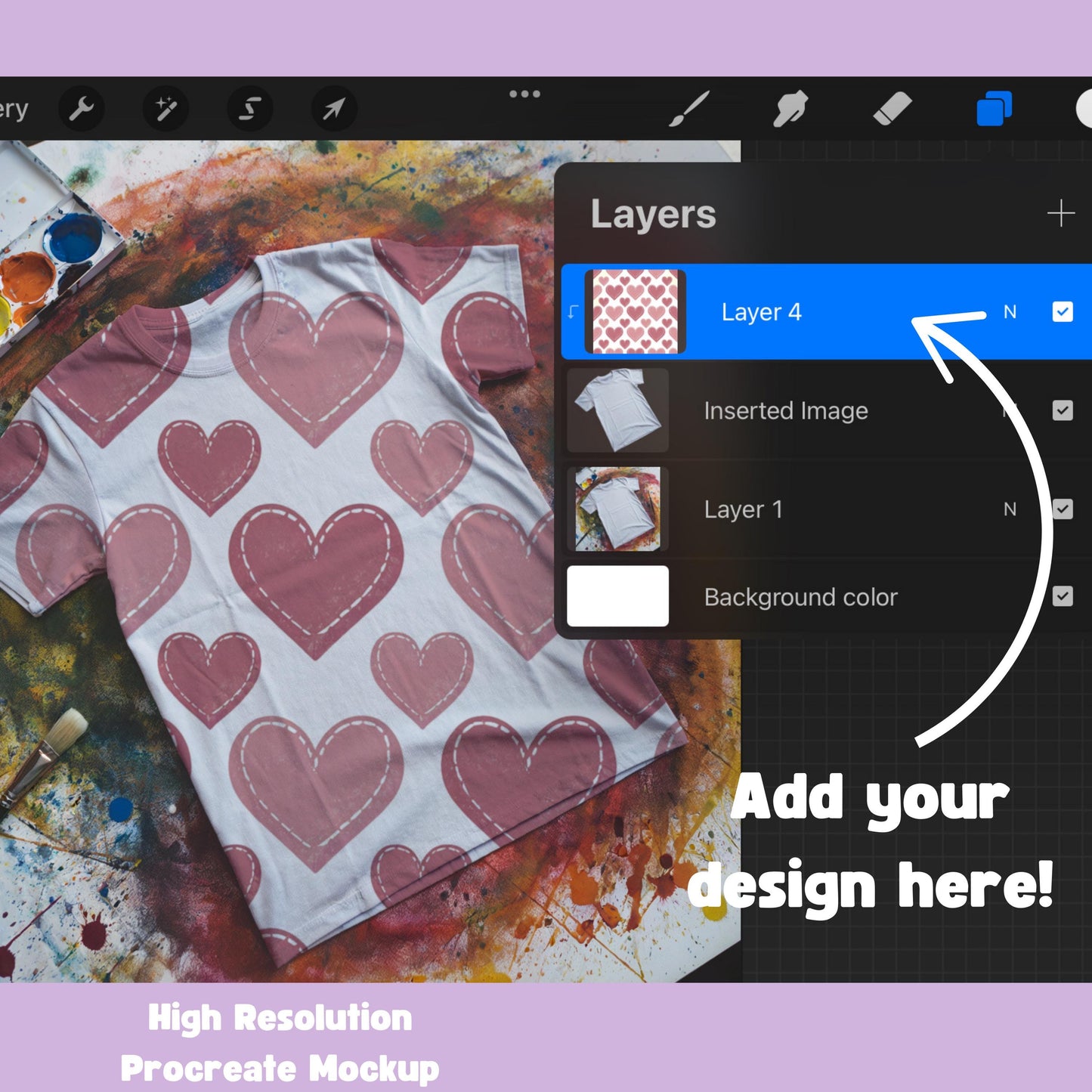Hide Layer 4 using its checkbox

tap(1062, 312)
